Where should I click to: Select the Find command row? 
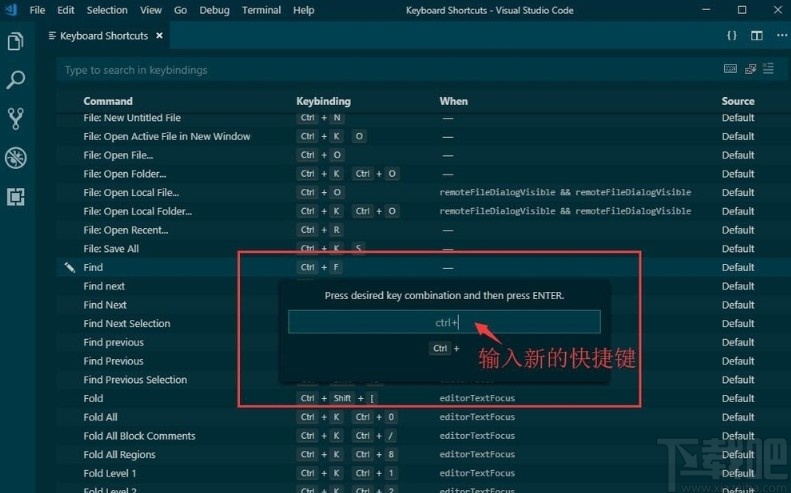coord(423,267)
